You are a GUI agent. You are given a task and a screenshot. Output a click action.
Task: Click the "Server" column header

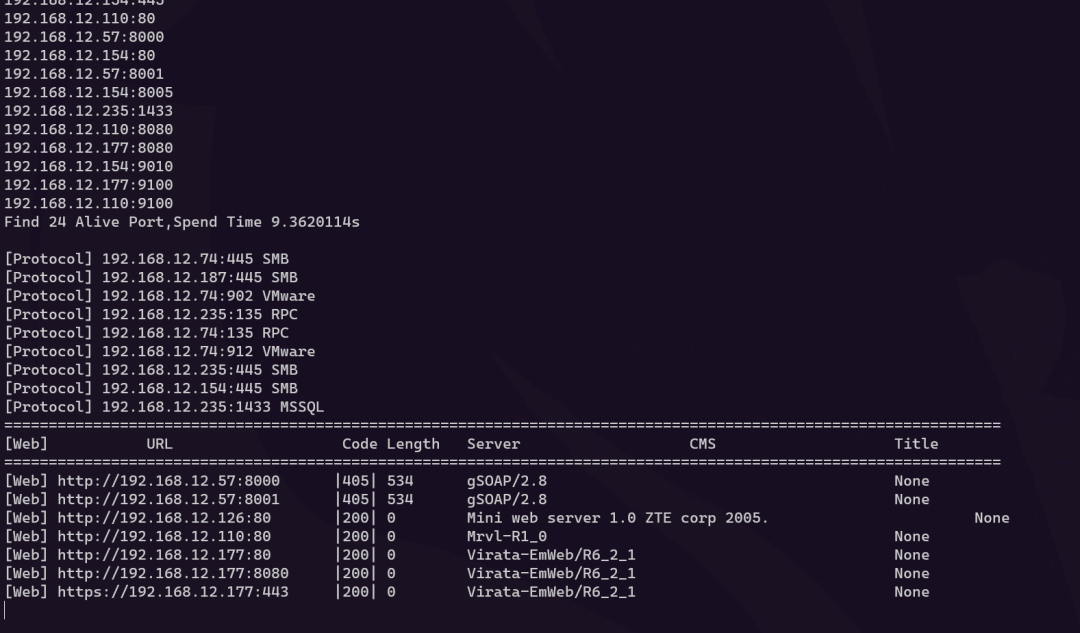tap(493, 444)
